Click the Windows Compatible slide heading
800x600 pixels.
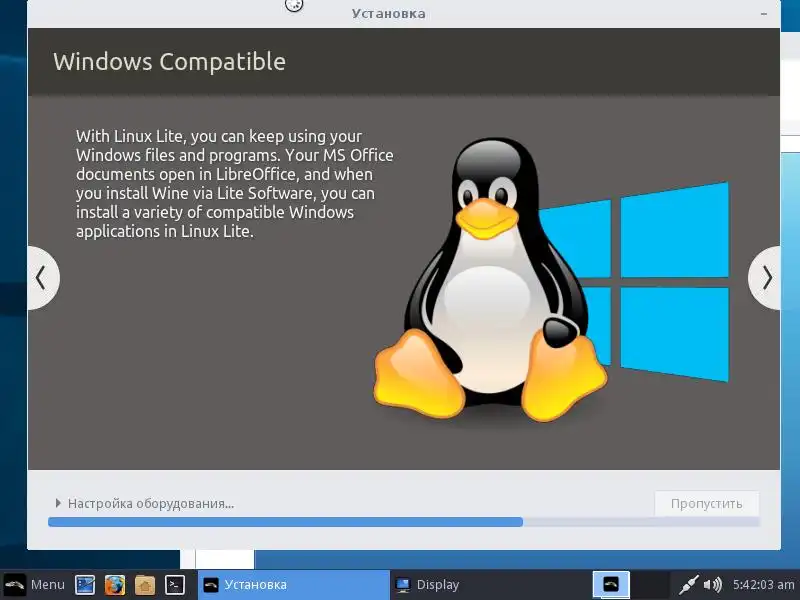[x=169, y=62]
